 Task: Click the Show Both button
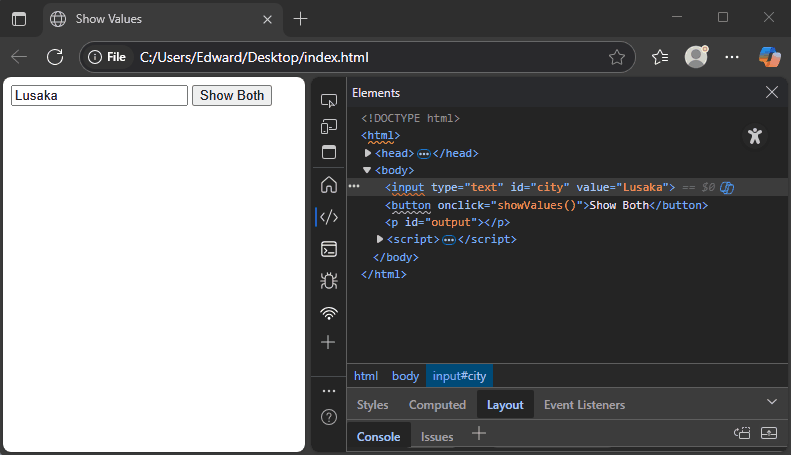point(232,95)
